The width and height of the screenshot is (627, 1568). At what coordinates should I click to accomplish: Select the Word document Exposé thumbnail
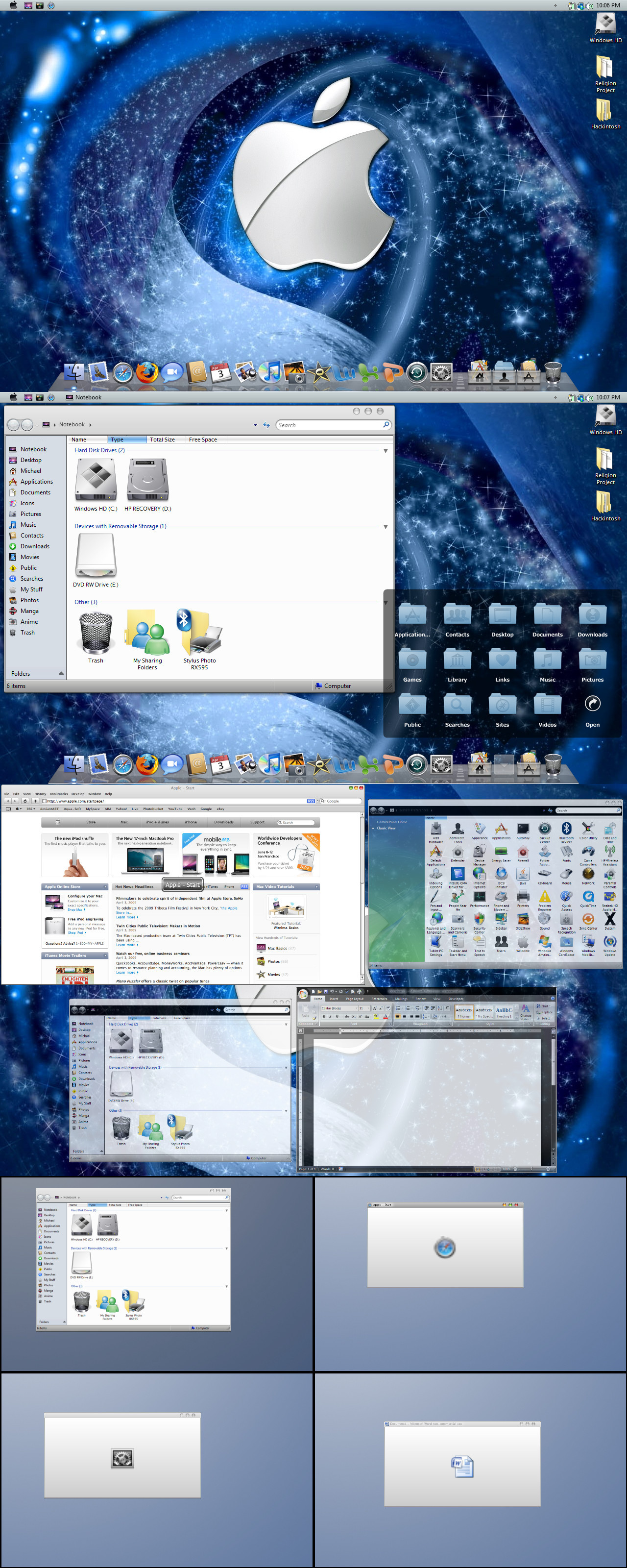[462, 1464]
